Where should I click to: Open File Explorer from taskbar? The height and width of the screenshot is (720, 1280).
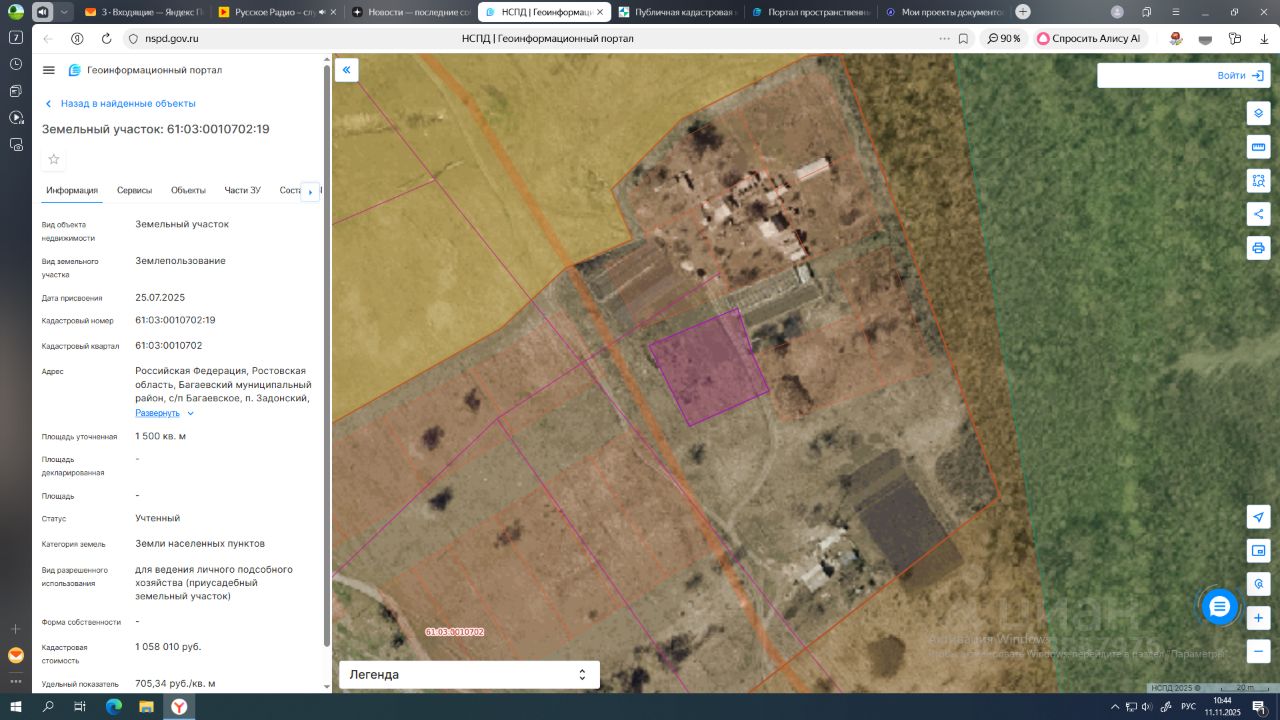tap(146, 706)
